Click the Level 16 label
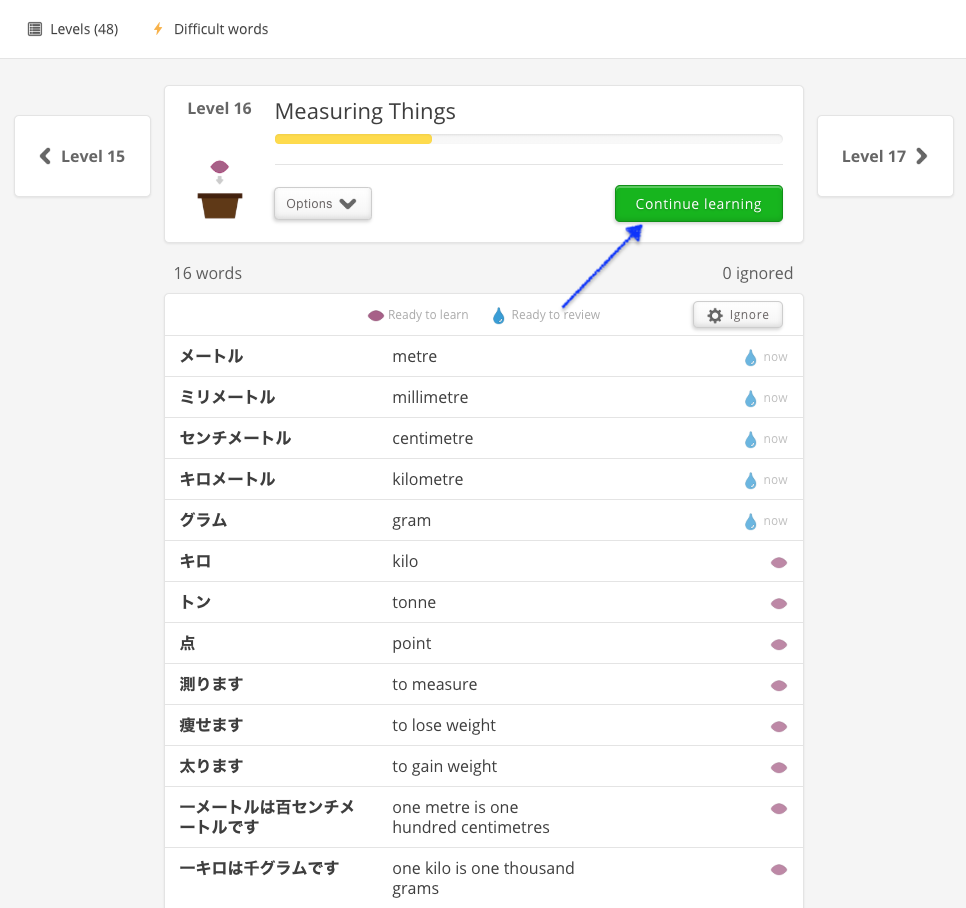Image resolution: width=966 pixels, height=908 pixels. point(219,109)
